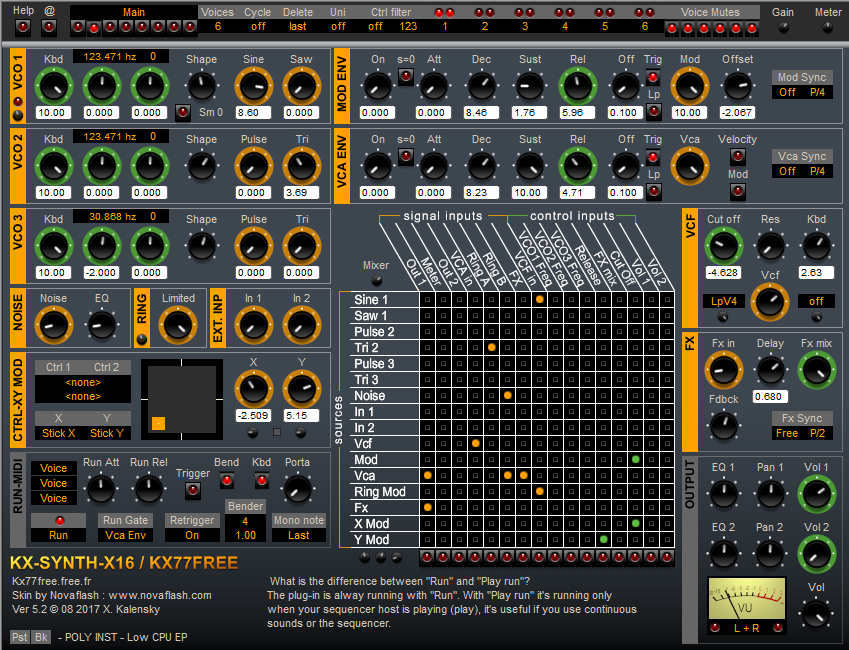Toggle the Bend LED in Run-Midi

[226, 480]
